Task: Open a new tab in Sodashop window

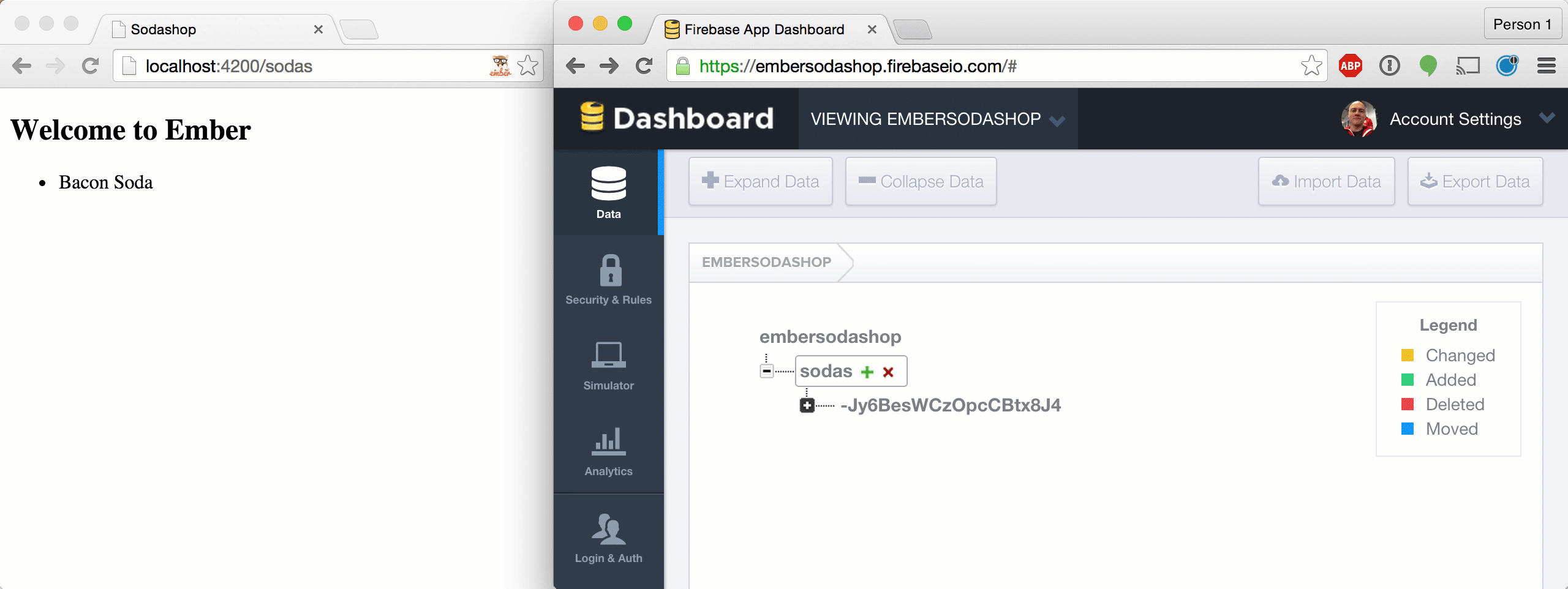Action: click(x=359, y=29)
